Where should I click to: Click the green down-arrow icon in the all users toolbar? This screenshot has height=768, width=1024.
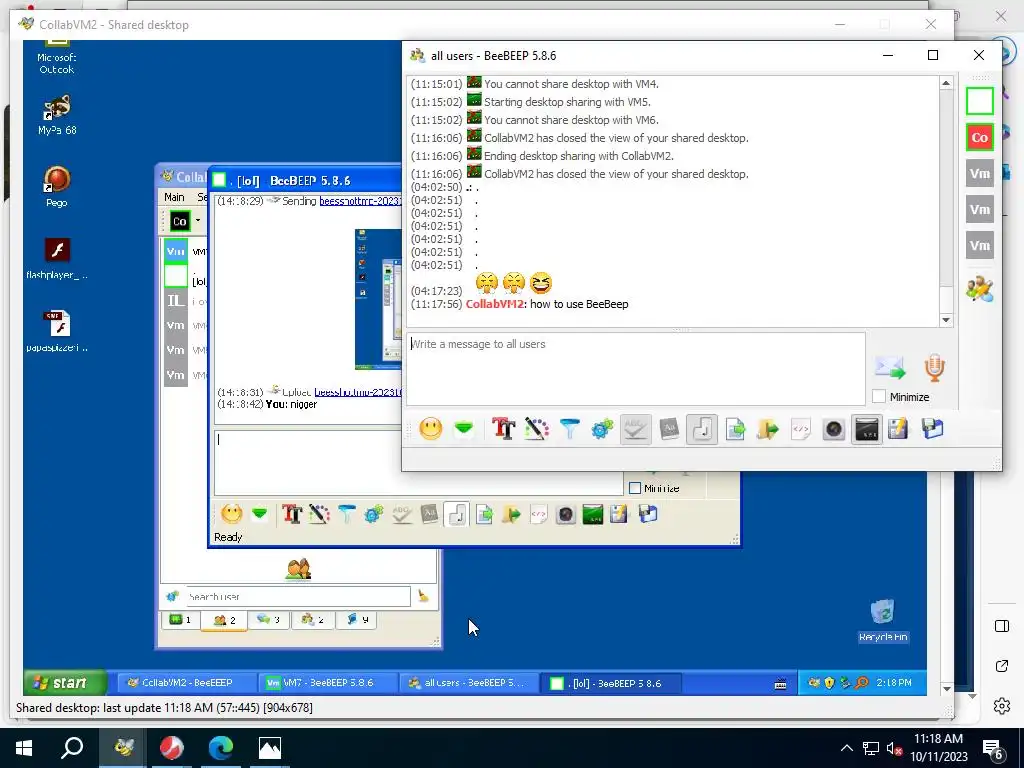[464, 429]
